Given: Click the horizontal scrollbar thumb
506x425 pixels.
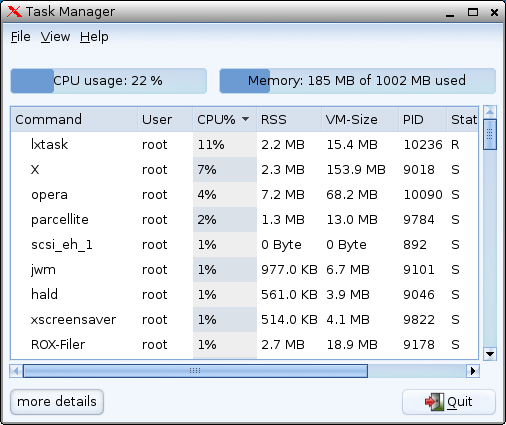Looking at the screenshot, I should click(x=195, y=371).
